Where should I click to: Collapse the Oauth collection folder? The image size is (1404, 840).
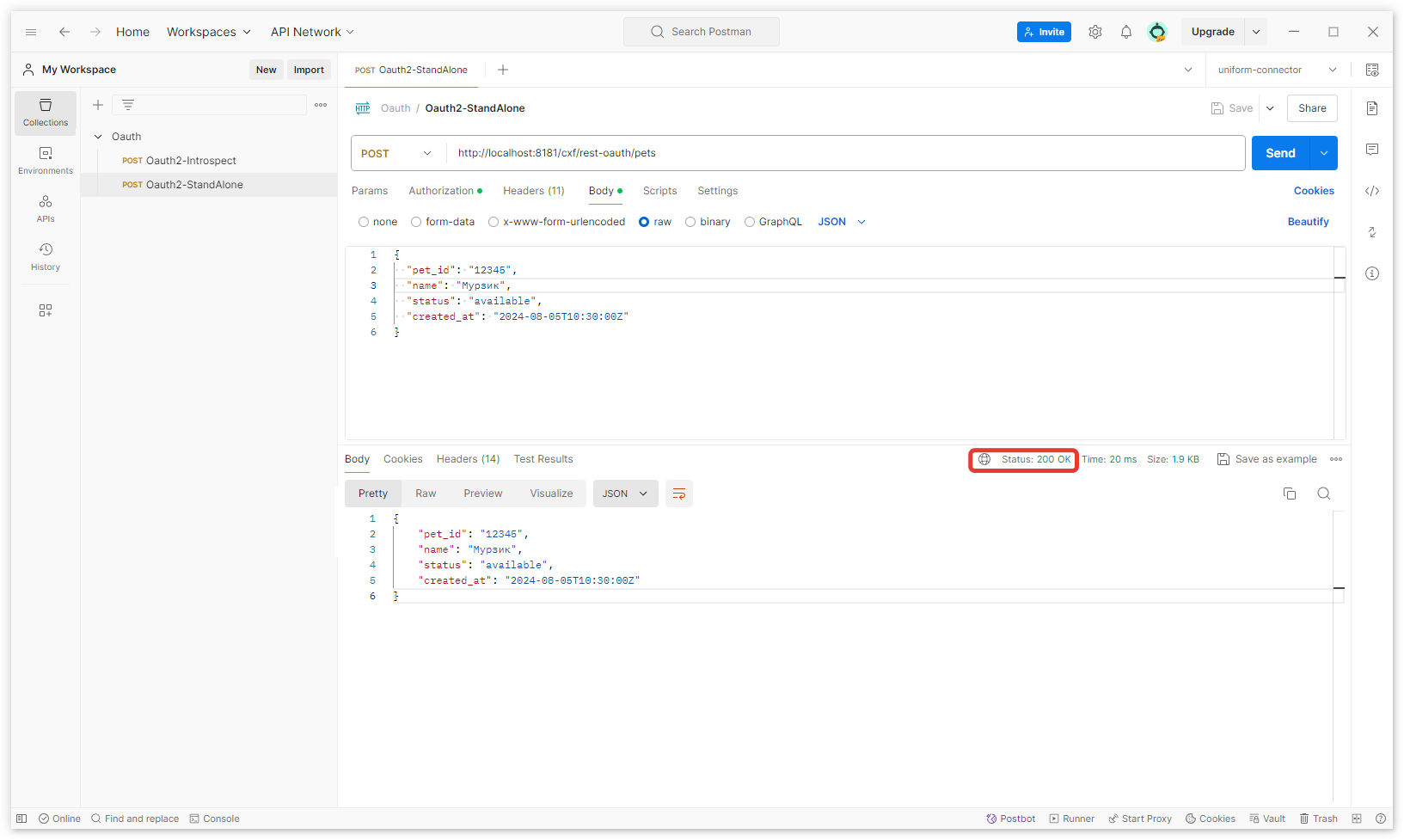pyautogui.click(x=99, y=137)
